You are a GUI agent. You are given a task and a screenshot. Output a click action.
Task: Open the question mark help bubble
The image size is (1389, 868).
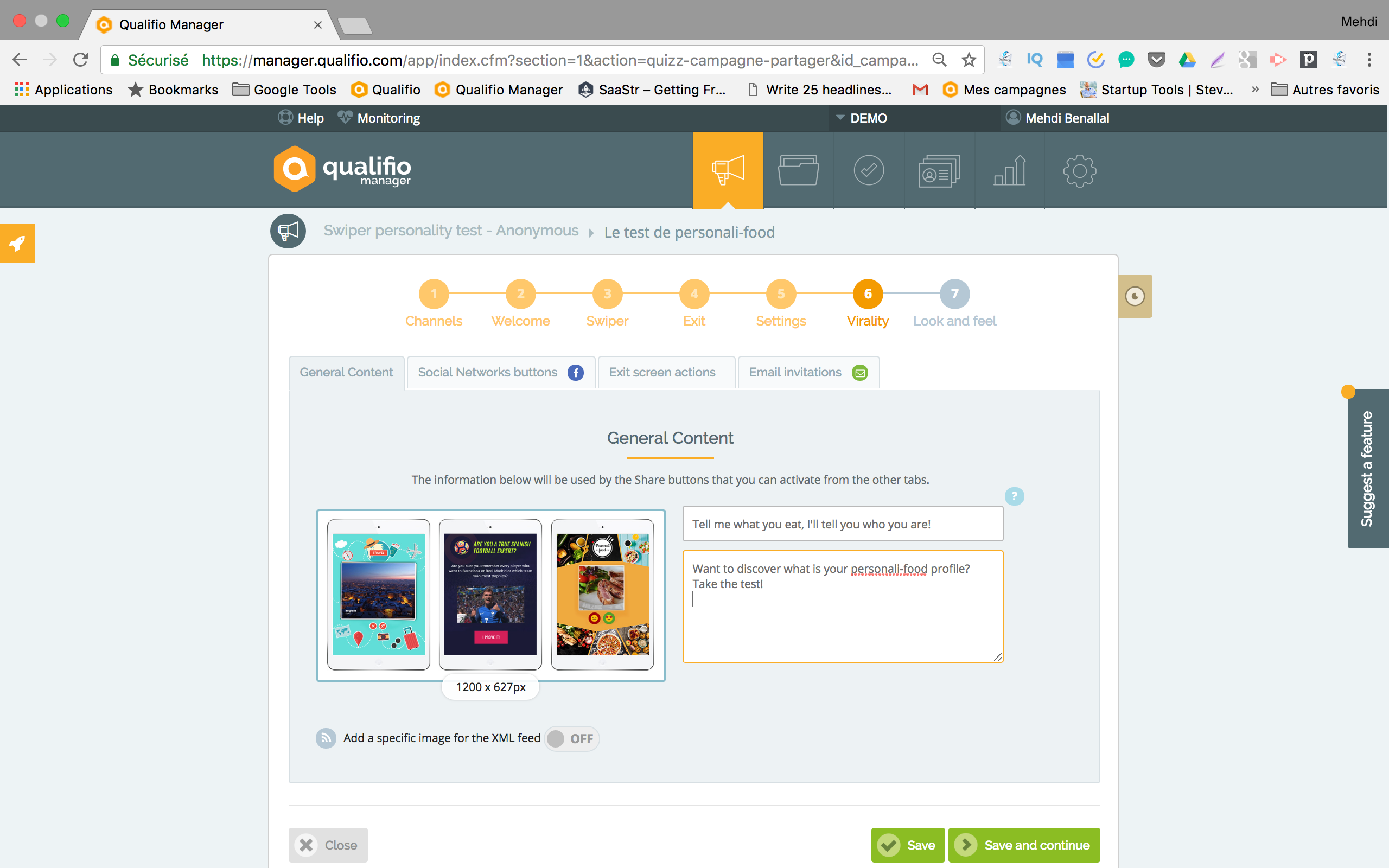click(1014, 496)
